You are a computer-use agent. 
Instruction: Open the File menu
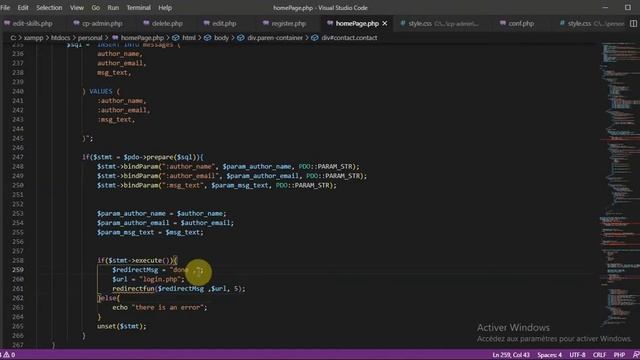[5, 8]
